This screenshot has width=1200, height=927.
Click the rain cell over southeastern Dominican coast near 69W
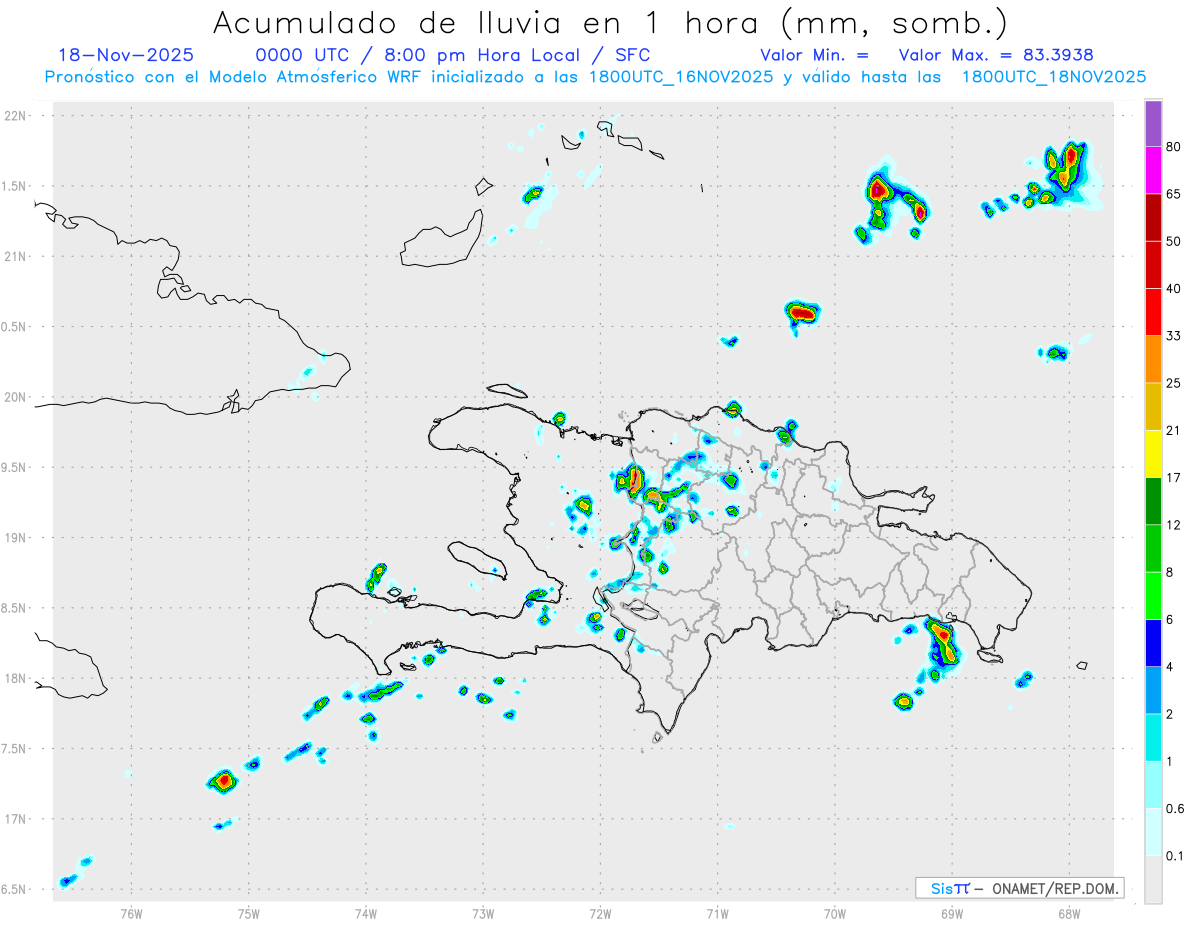[x=941, y=642]
